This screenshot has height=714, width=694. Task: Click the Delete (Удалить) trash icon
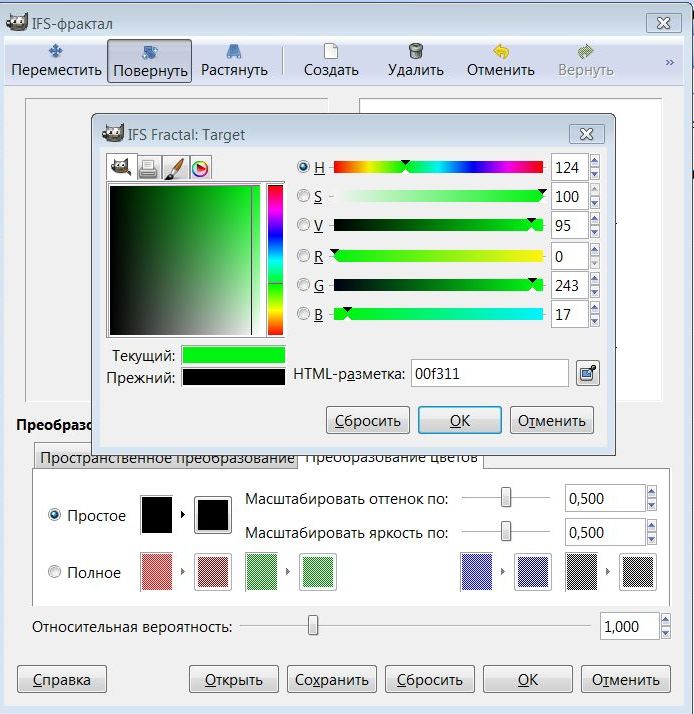click(x=416, y=60)
